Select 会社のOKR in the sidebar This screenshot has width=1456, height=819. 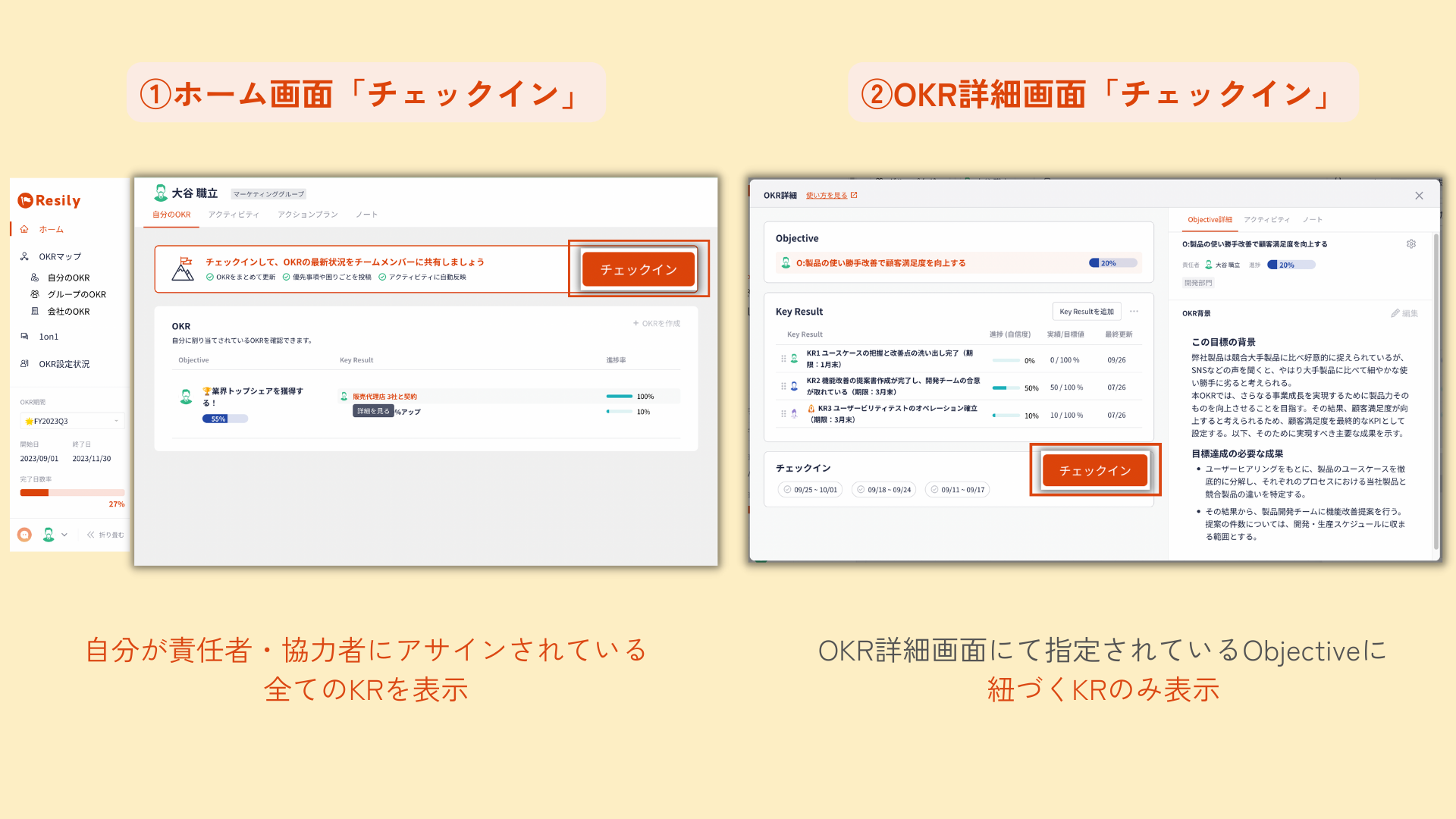pyautogui.click(x=68, y=311)
